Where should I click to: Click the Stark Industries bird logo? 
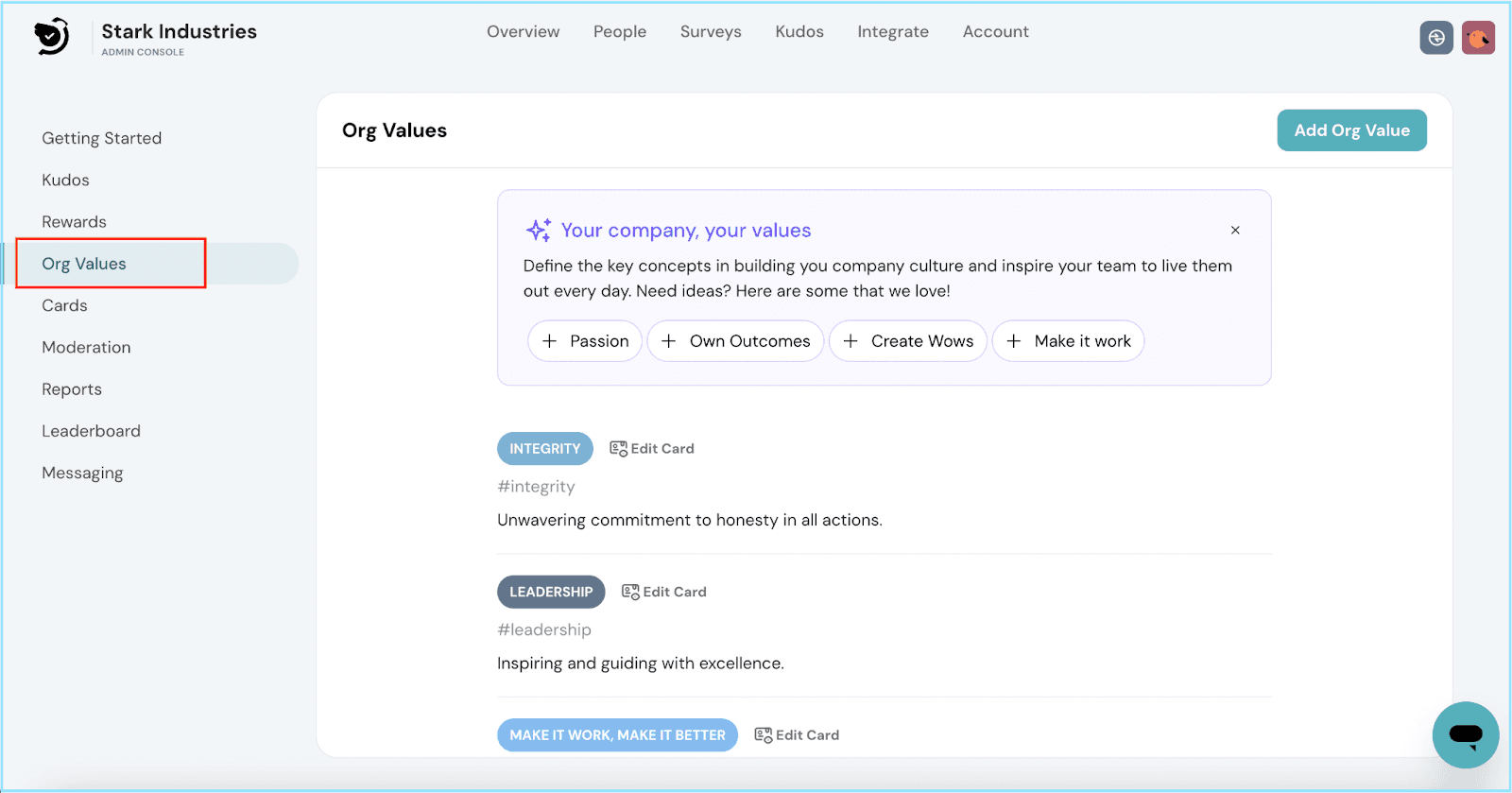52,37
